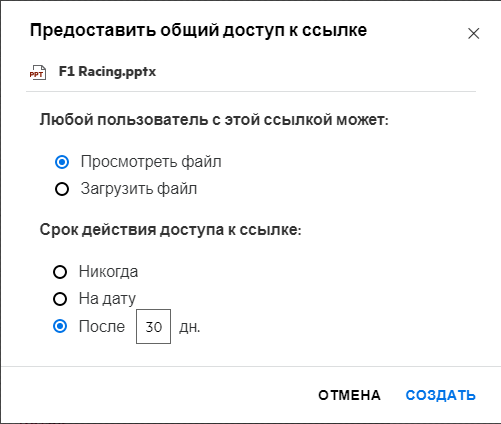Focus the days input field showing 30

[153, 326]
